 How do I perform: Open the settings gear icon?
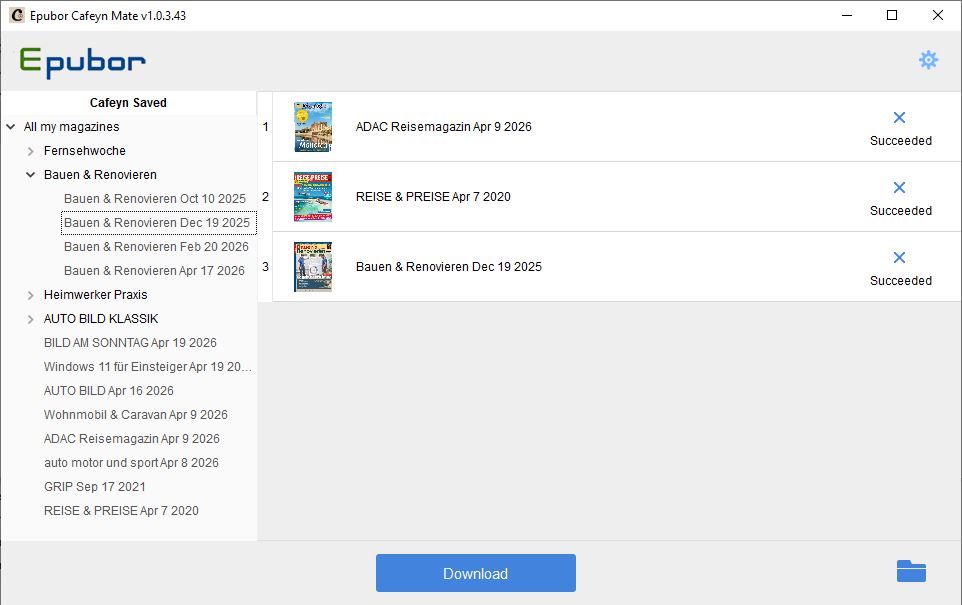928,60
